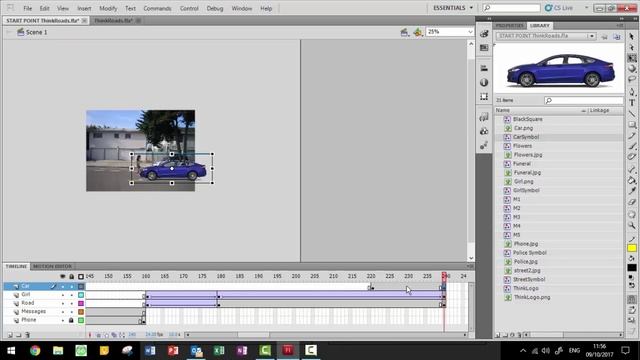The width and height of the screenshot is (640, 360).
Task: Toggle Onion Skin in timeline footer
Action: tap(98, 335)
